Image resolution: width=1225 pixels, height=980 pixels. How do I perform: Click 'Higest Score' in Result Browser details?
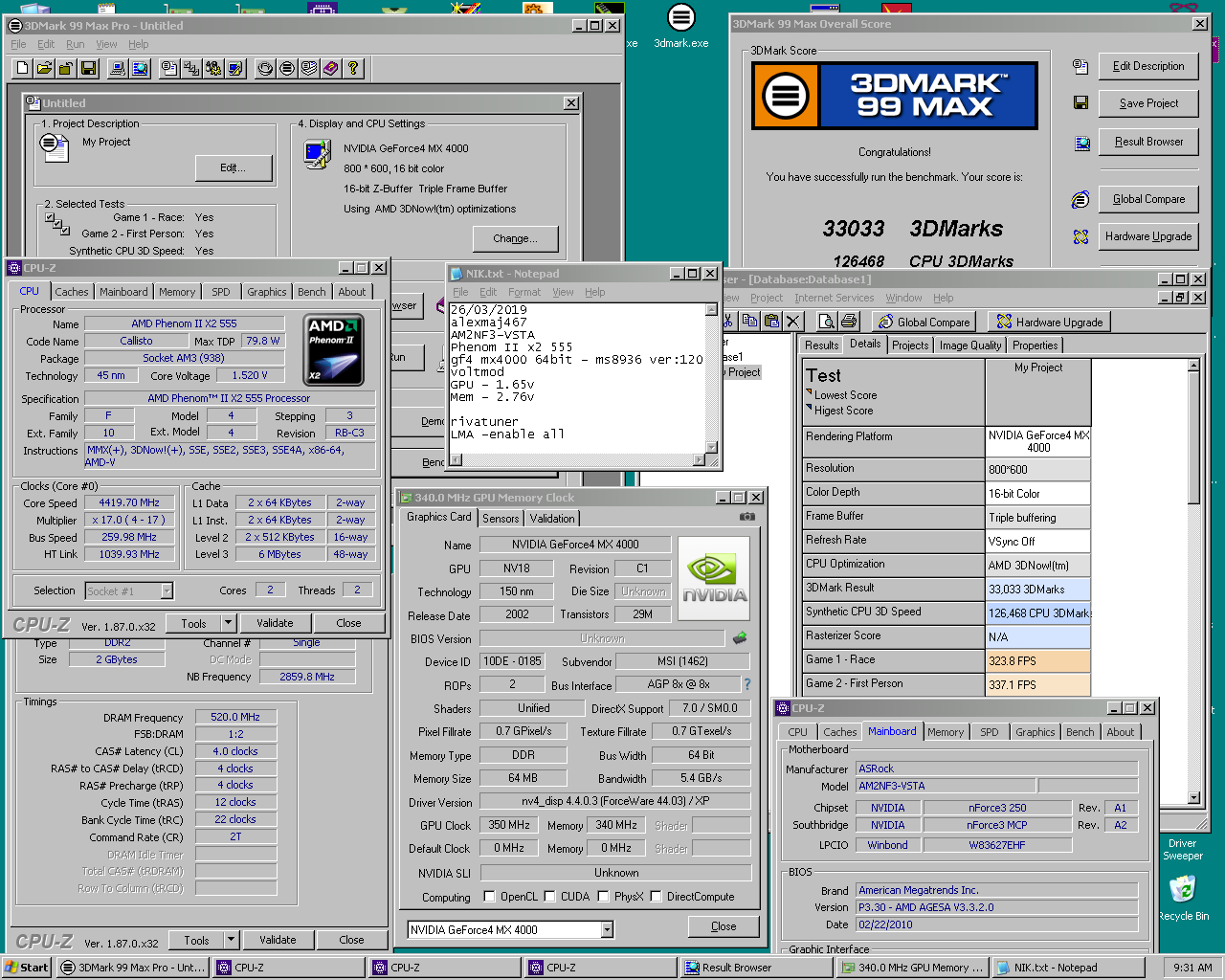843,411
